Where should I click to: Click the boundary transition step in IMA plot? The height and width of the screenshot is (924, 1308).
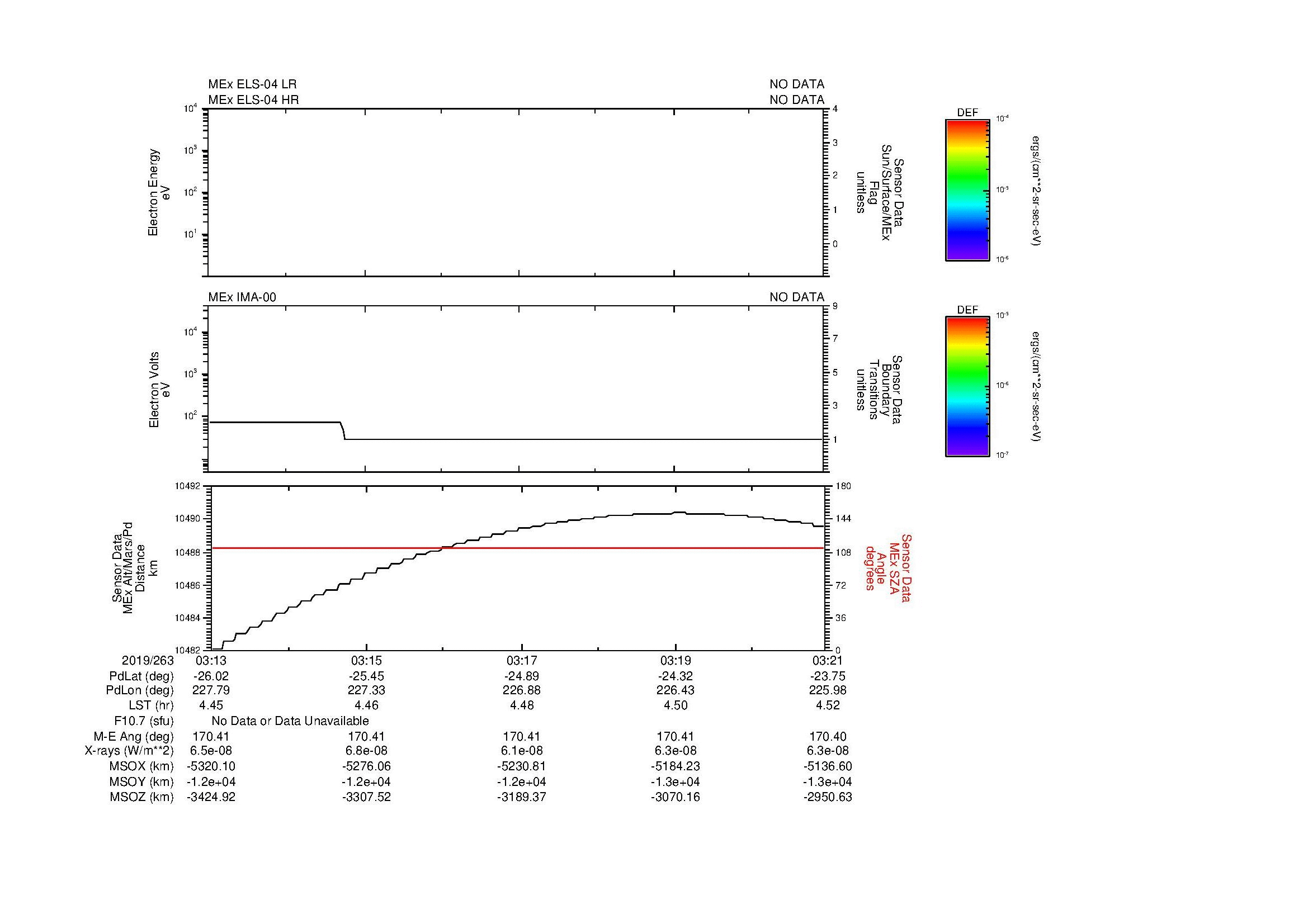coord(342,430)
